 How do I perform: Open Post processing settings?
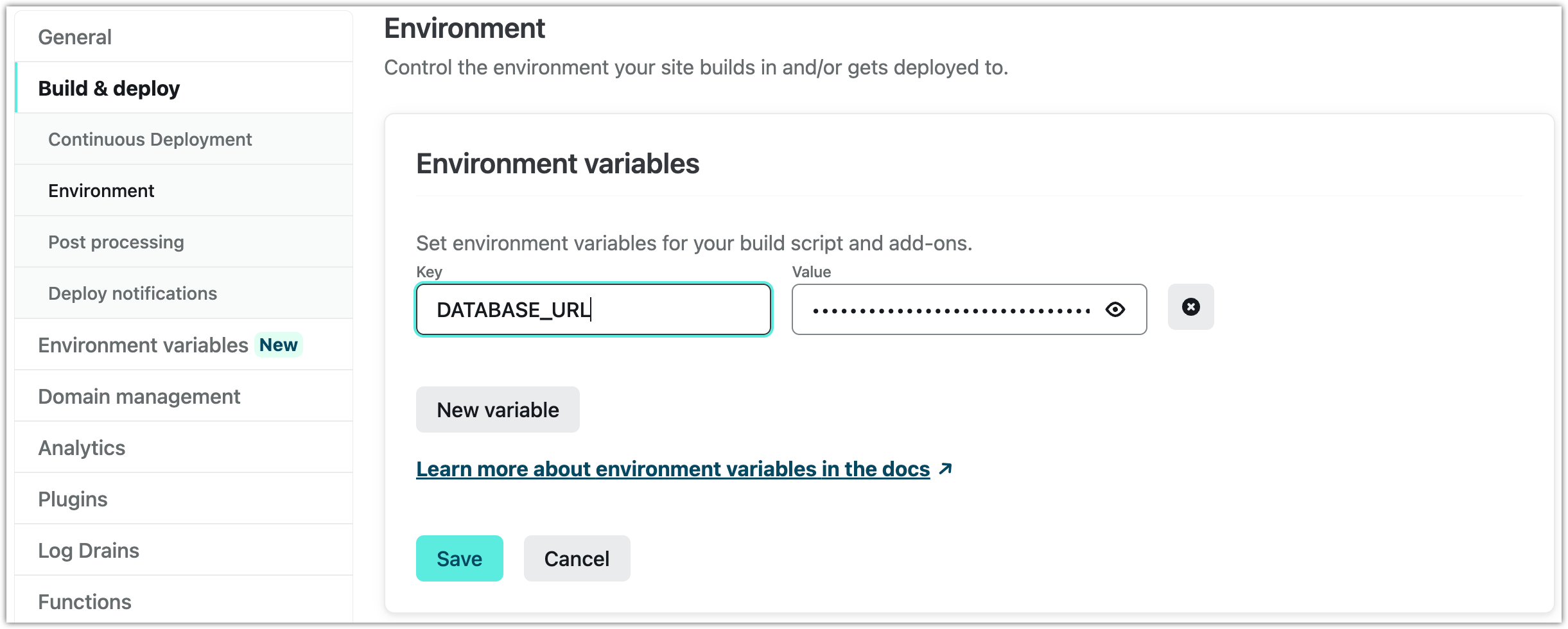116,241
